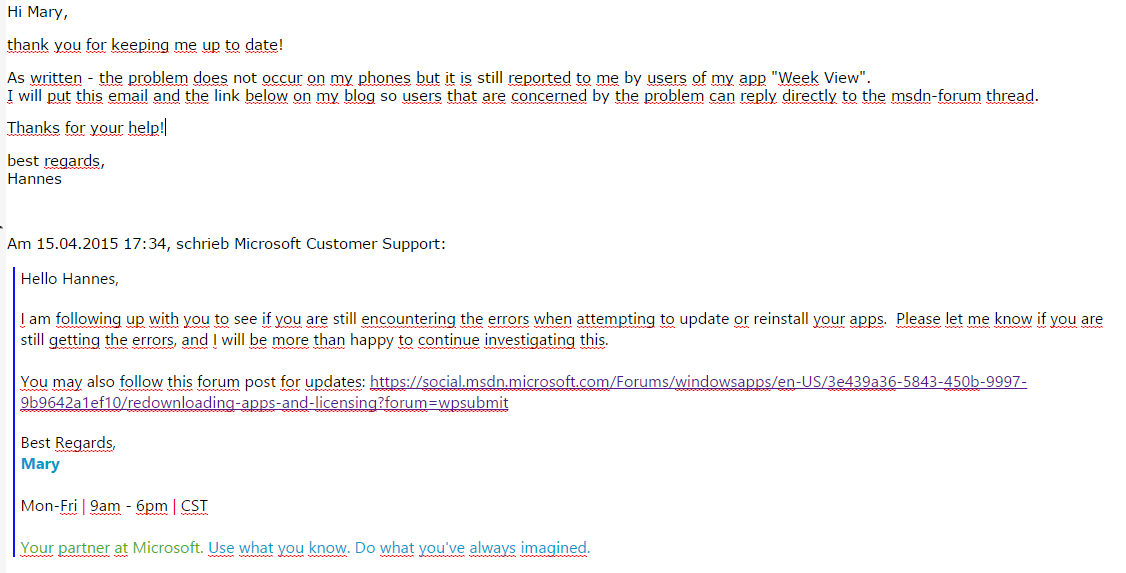
Task: Click "Hello Hannes," in the quoted message
Action: [70, 279]
